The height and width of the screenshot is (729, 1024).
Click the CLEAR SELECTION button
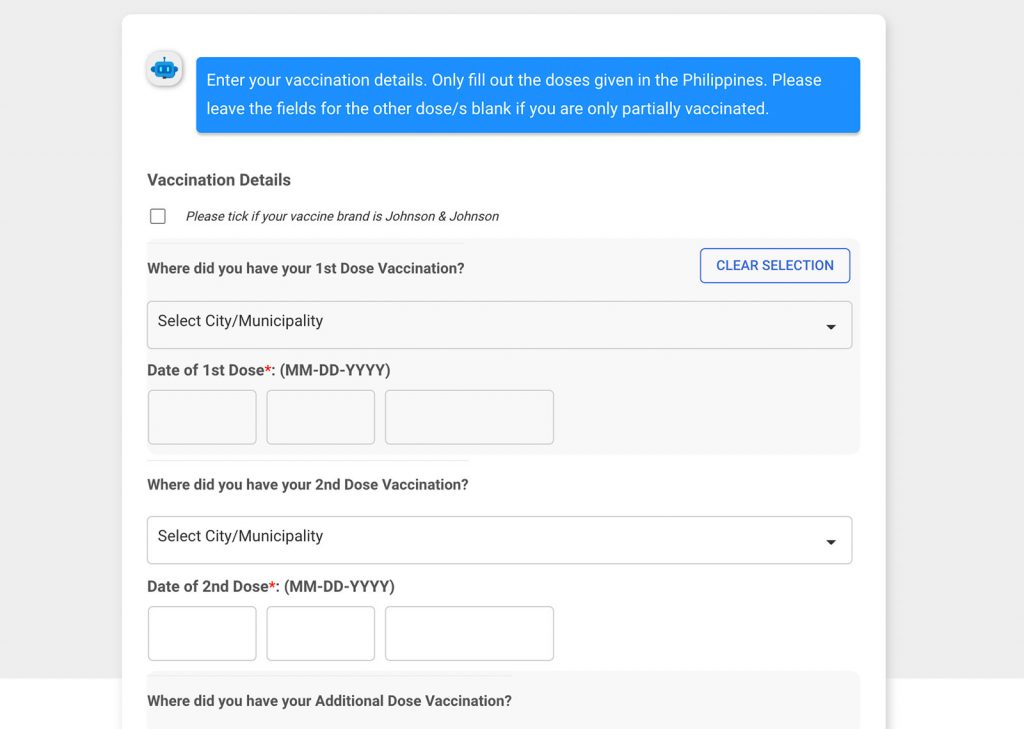click(x=775, y=265)
